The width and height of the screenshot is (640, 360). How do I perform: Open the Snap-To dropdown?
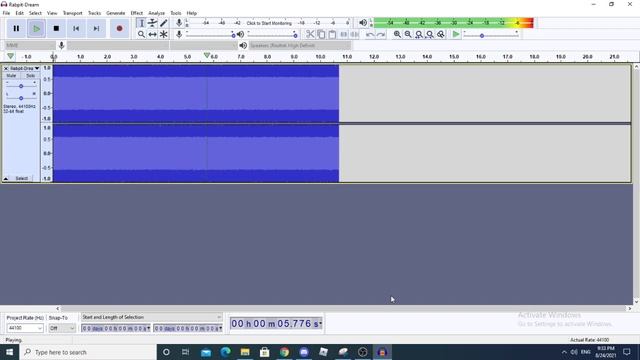62,328
